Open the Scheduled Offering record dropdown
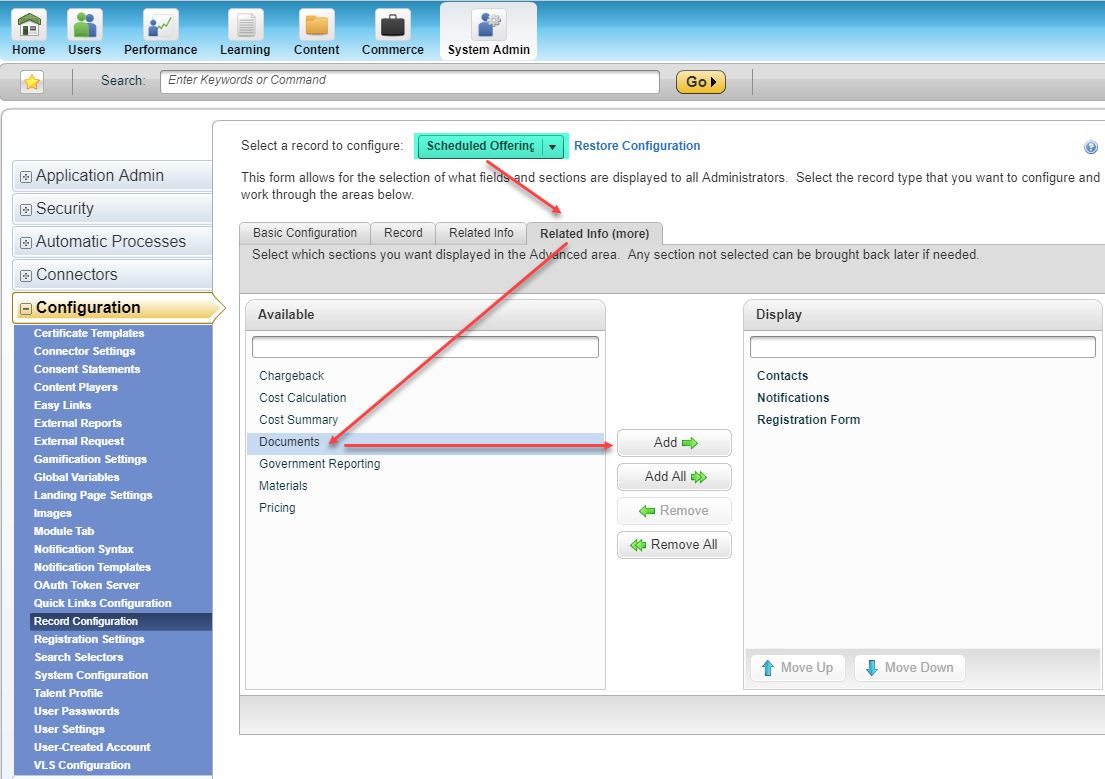The image size is (1105, 779). click(491, 146)
